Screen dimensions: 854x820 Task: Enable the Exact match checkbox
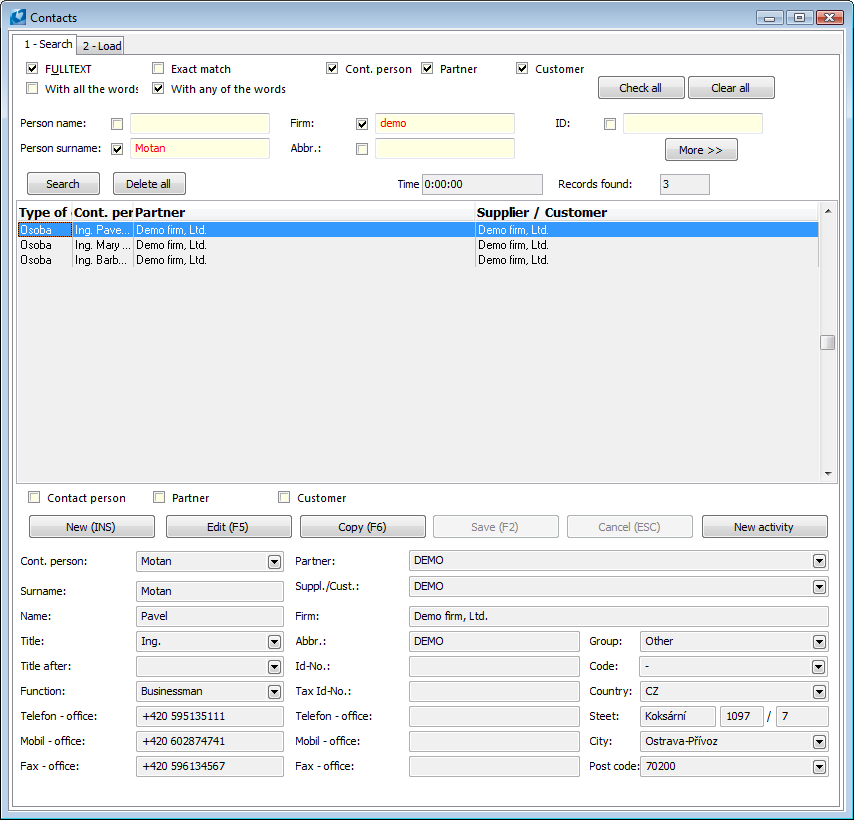coord(158,69)
